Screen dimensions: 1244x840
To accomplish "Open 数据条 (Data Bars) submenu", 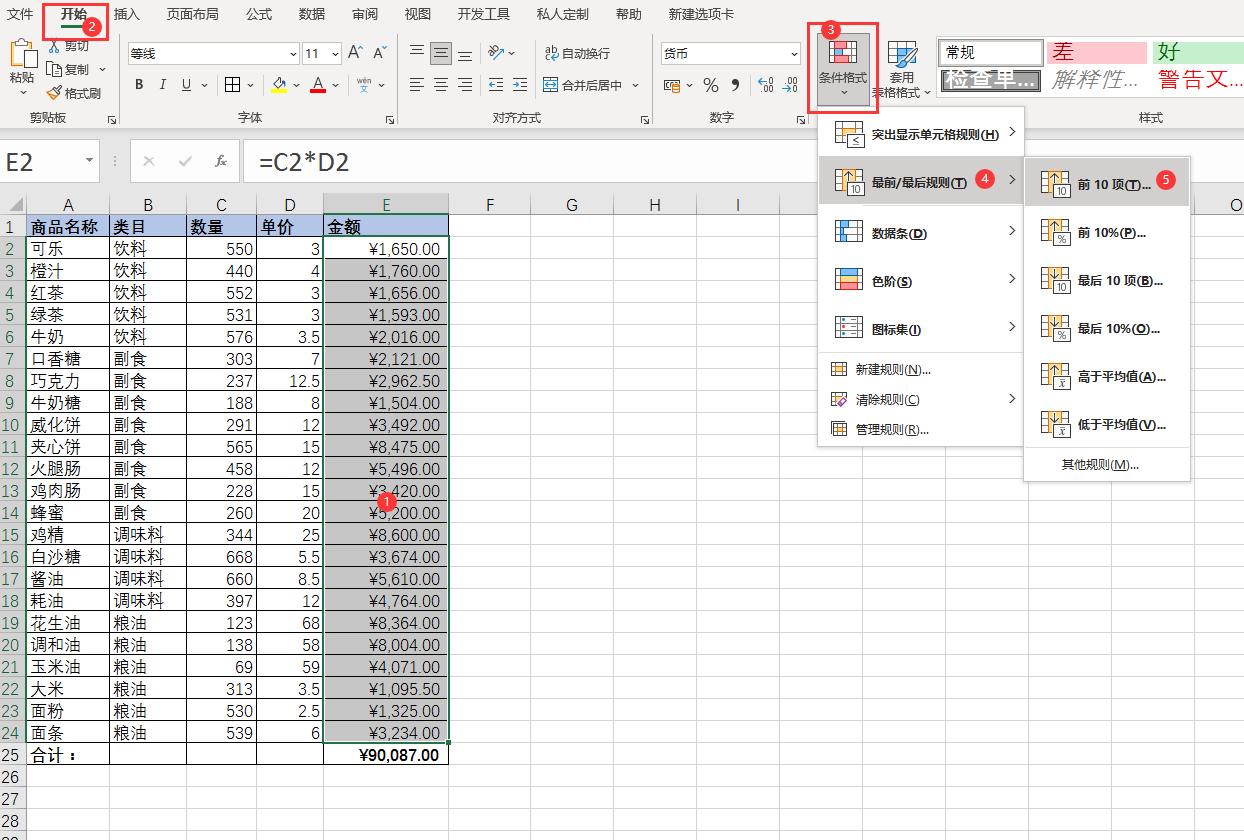I will pyautogui.click(x=921, y=233).
